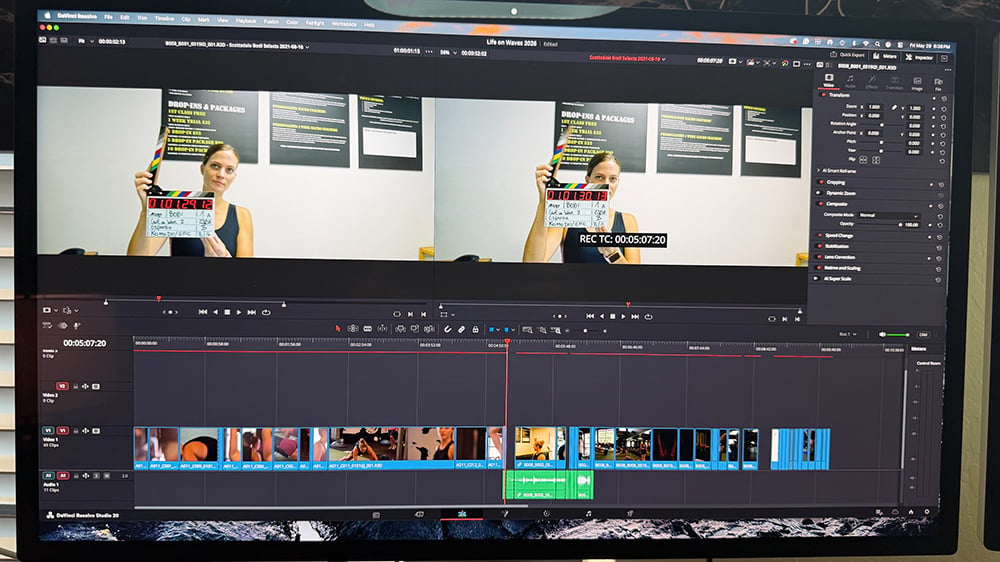Viewport: 1000px width, 562px height.
Task: Toggle the Speed Change section switch
Action: pyautogui.click(x=820, y=235)
